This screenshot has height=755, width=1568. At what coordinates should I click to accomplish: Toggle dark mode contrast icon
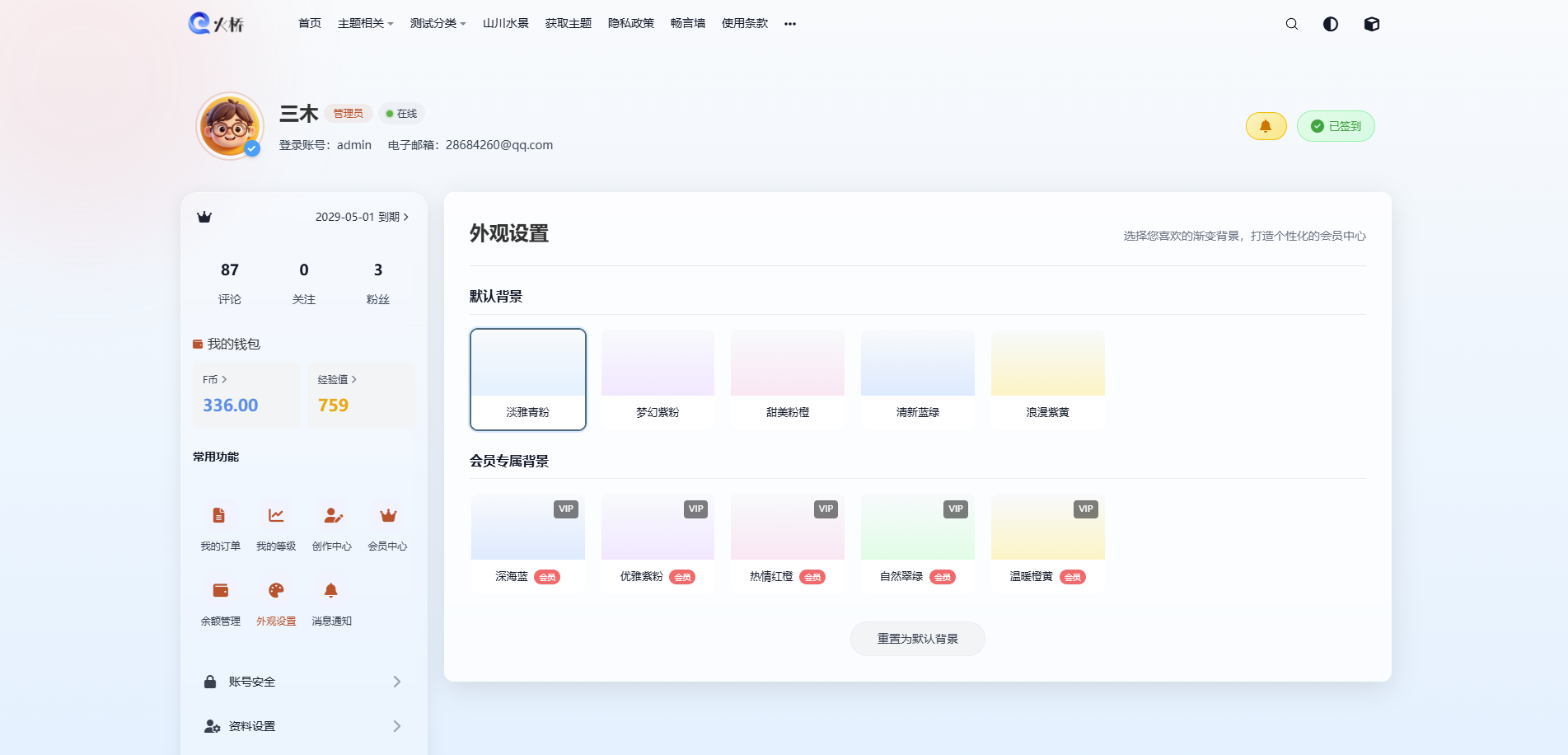click(1331, 24)
